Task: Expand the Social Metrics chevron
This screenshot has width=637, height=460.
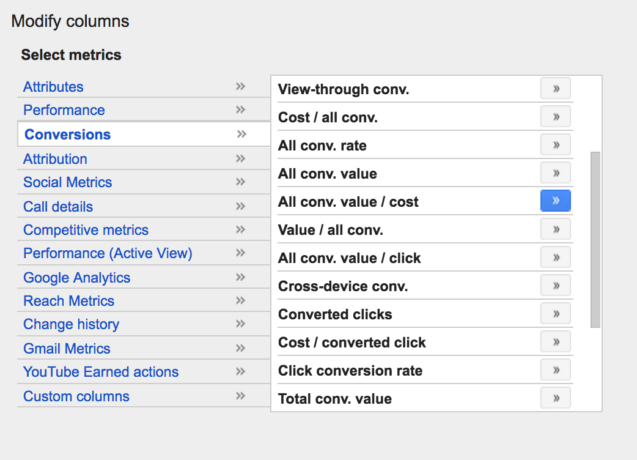Action: pyautogui.click(x=240, y=182)
